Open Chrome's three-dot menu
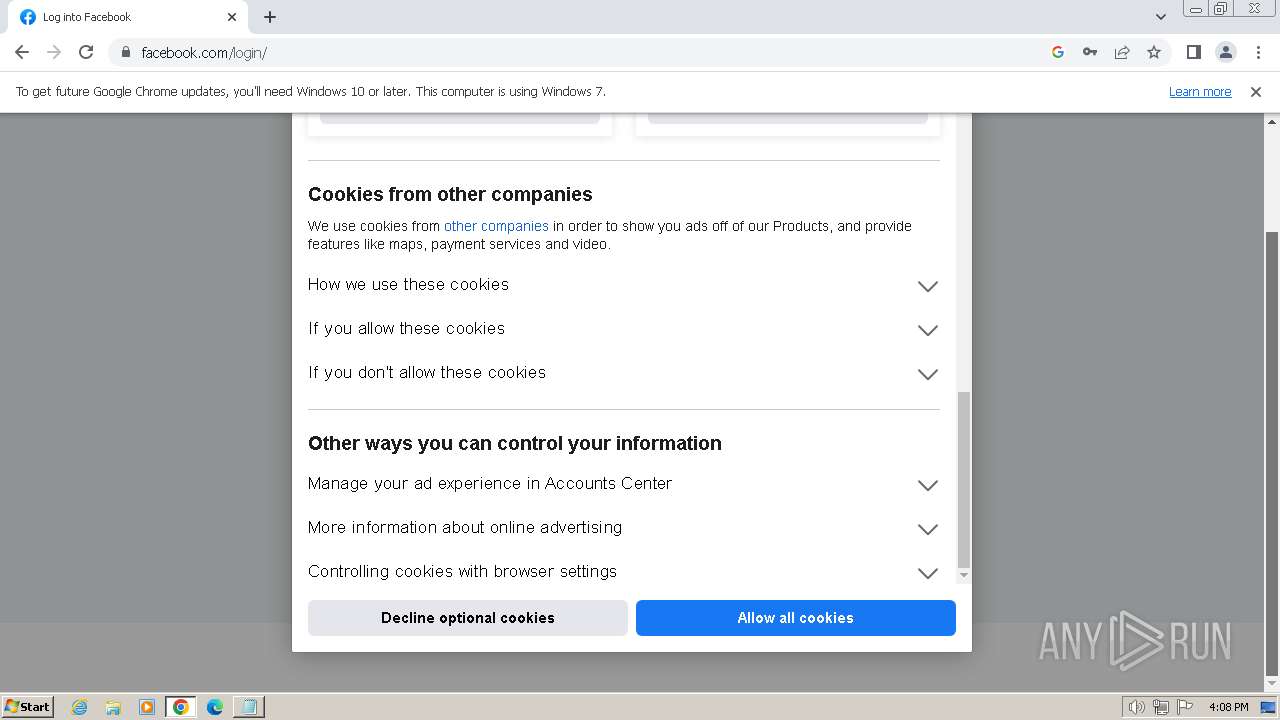1280x720 pixels. pos(1258,52)
